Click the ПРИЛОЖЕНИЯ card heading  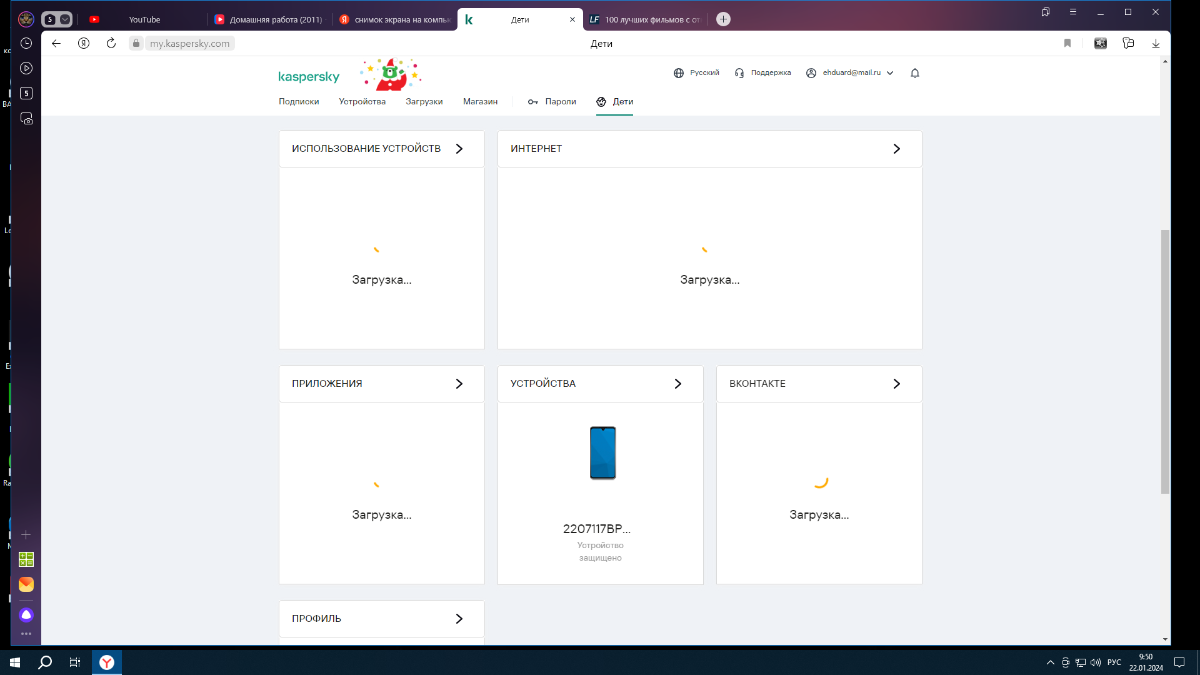point(327,383)
